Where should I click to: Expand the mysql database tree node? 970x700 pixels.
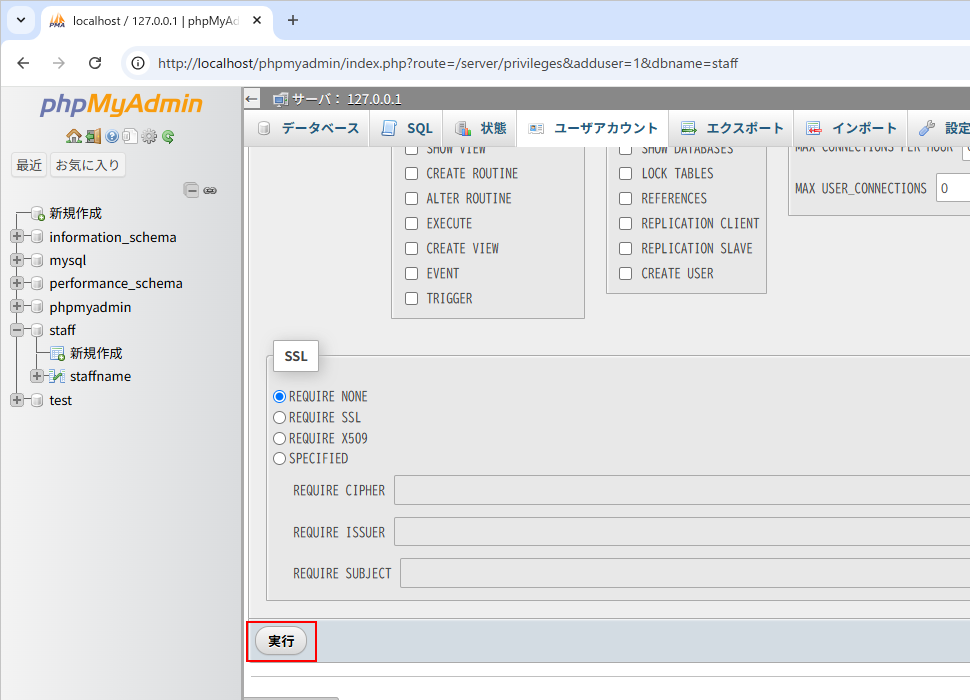[17, 260]
